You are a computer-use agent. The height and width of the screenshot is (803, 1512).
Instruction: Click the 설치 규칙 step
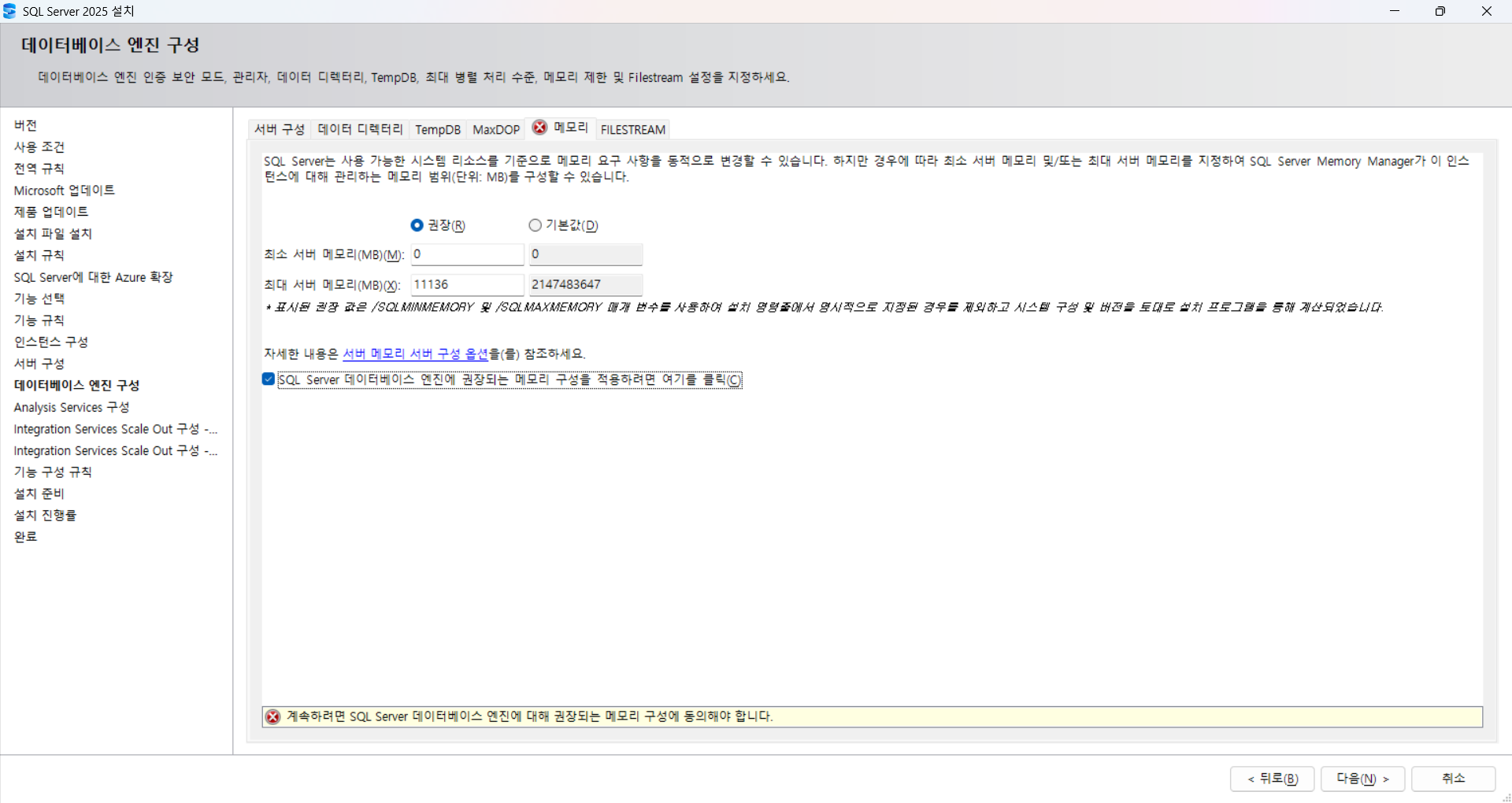point(39,255)
